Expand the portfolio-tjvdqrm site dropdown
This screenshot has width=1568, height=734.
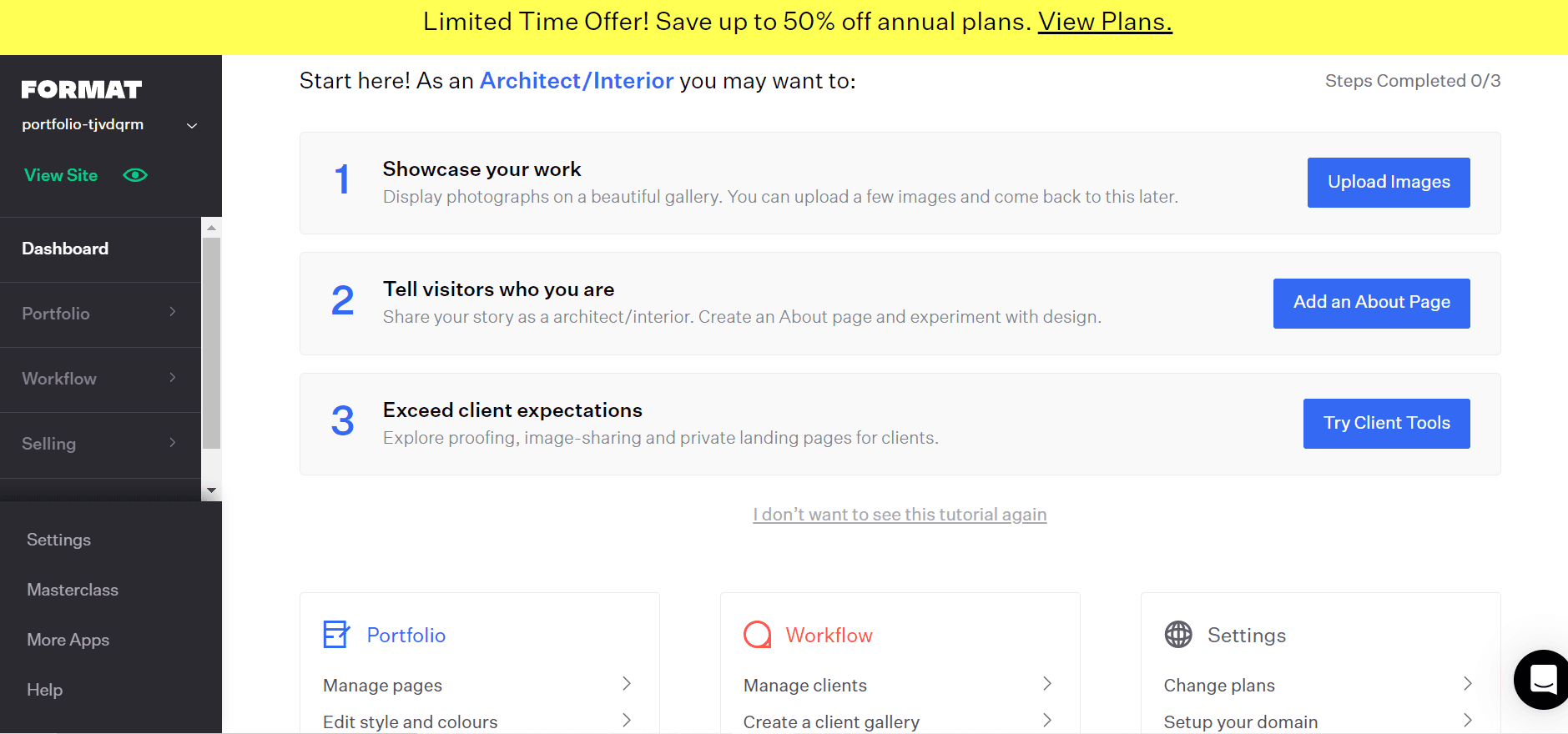tap(191, 125)
